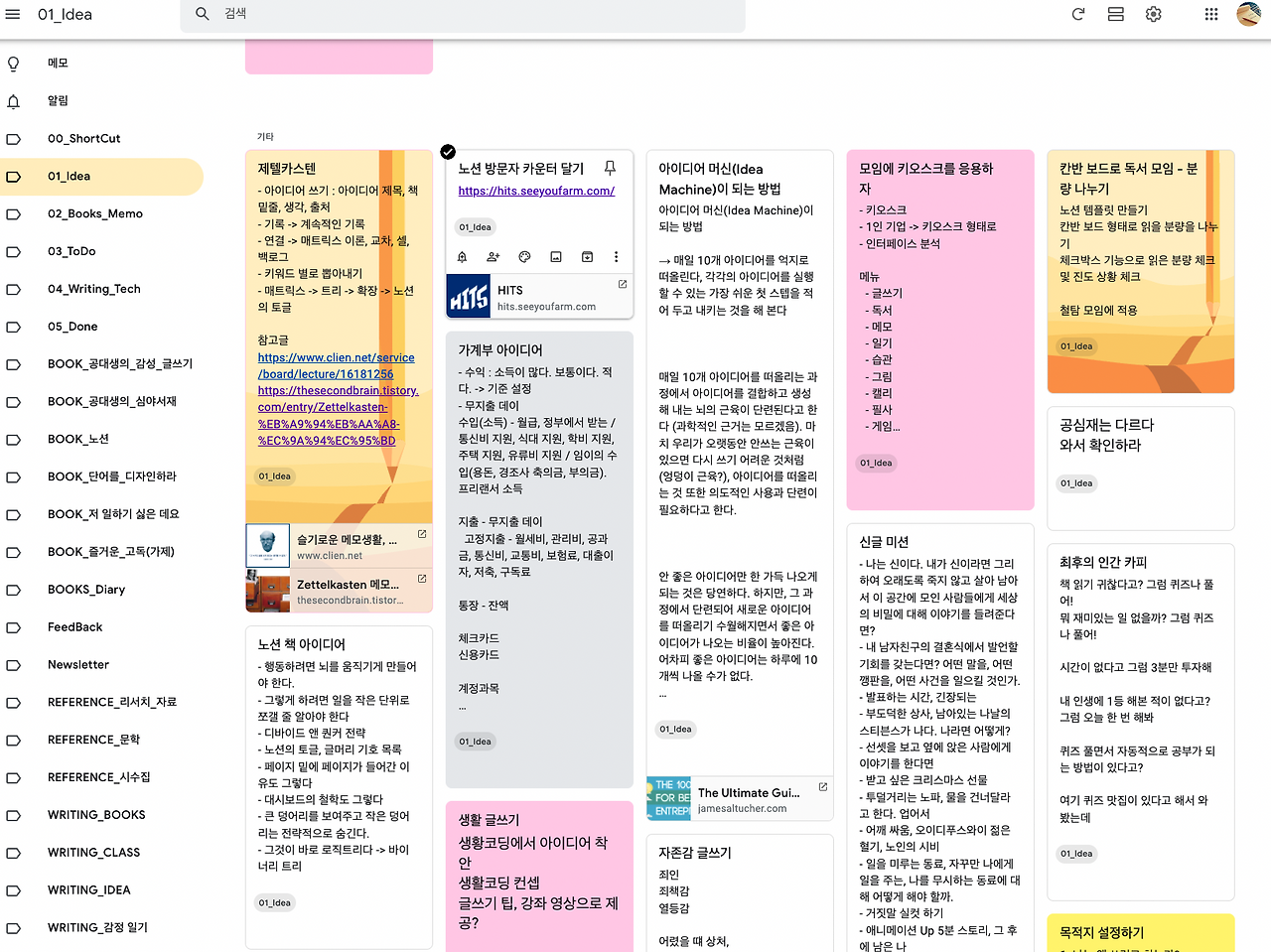Screen dimensions: 1271x952
Task: Click 01_Idea chip on 노션 책 아이디어 note
Action: 275,903
